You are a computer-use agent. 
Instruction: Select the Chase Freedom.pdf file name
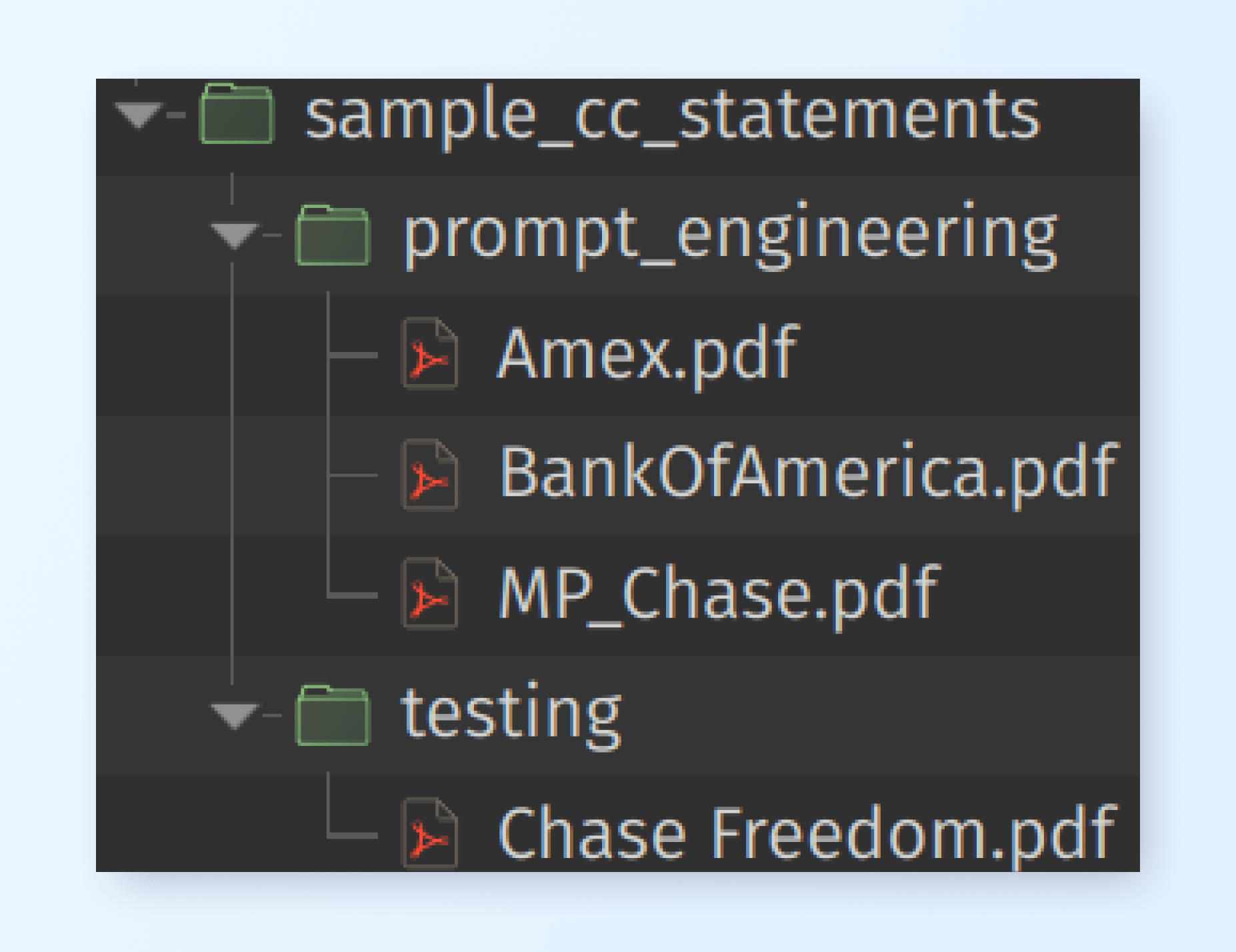[806, 833]
